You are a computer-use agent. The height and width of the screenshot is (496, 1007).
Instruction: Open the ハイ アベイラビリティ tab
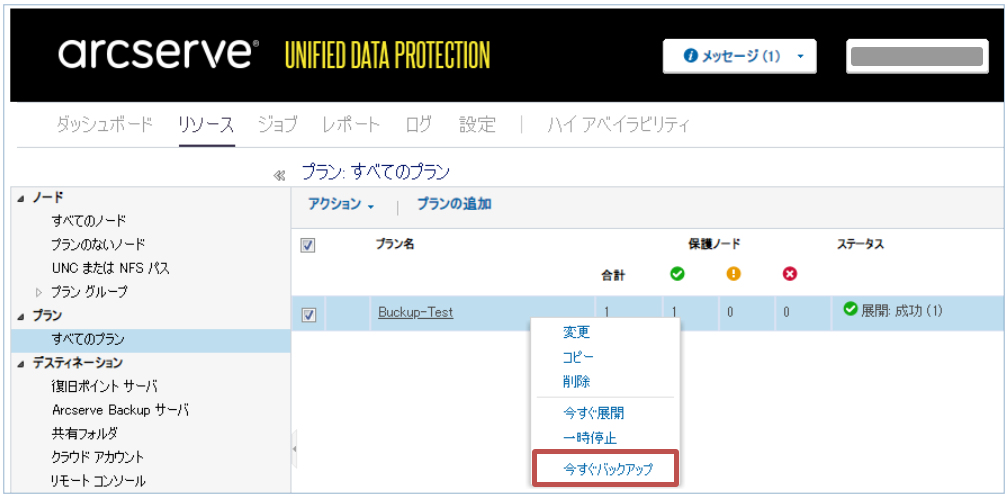pyautogui.click(x=618, y=124)
